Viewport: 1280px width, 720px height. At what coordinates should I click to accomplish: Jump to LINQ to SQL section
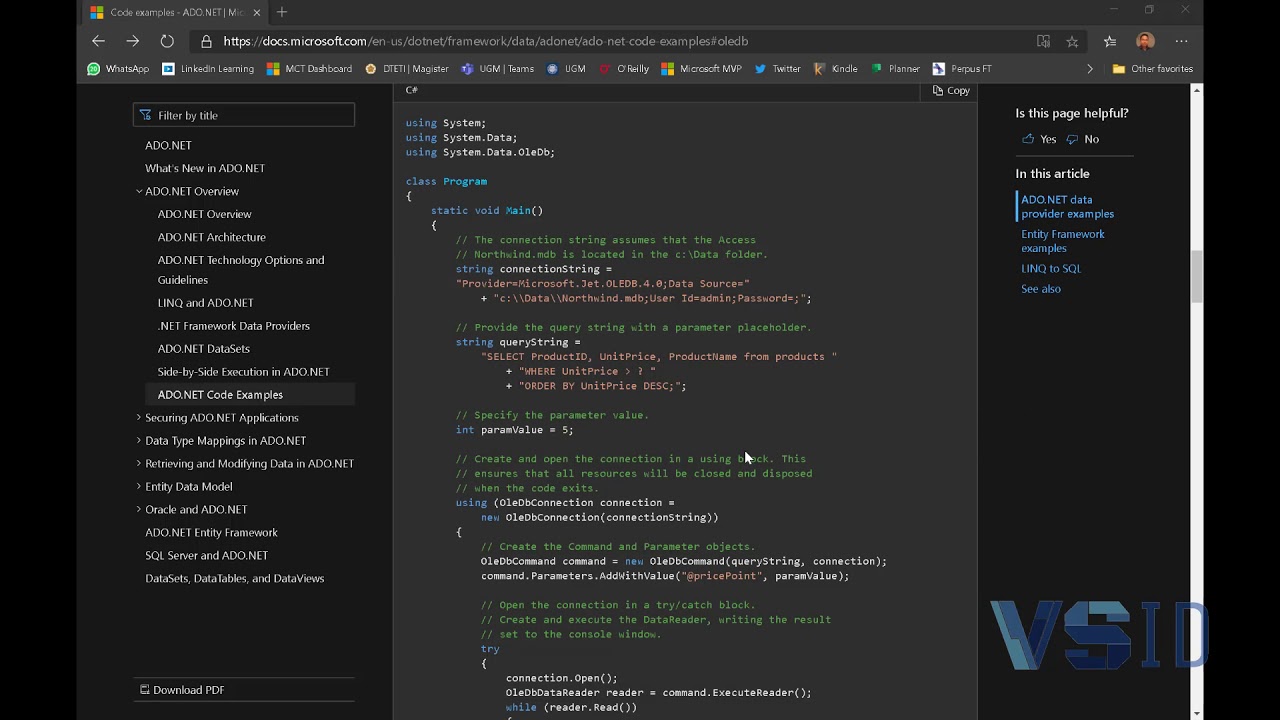coord(1051,268)
